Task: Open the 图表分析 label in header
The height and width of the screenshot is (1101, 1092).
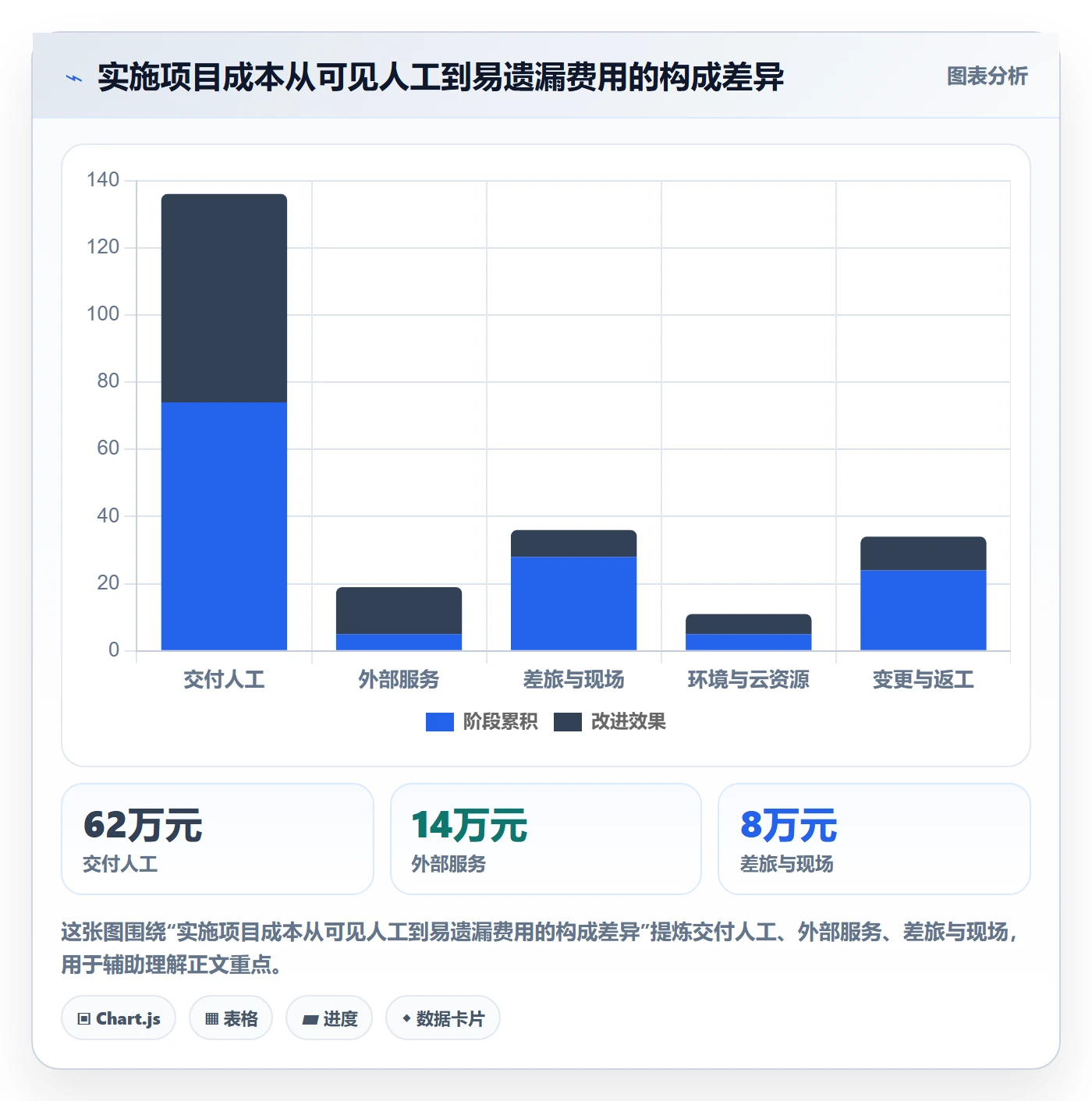Action: 987,76
